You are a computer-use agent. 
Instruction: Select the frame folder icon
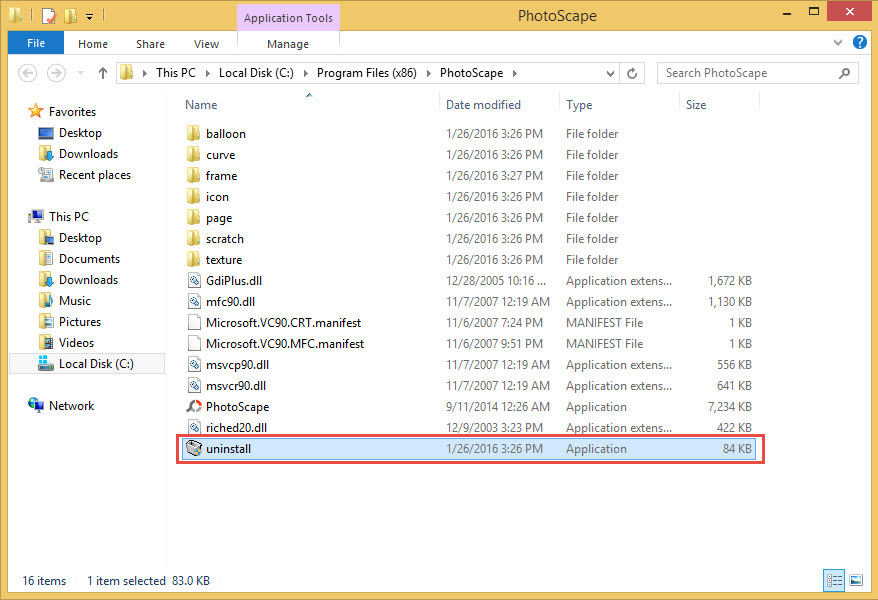click(193, 175)
